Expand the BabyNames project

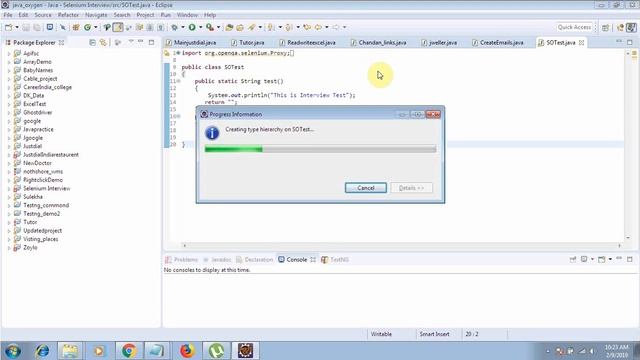[9, 70]
